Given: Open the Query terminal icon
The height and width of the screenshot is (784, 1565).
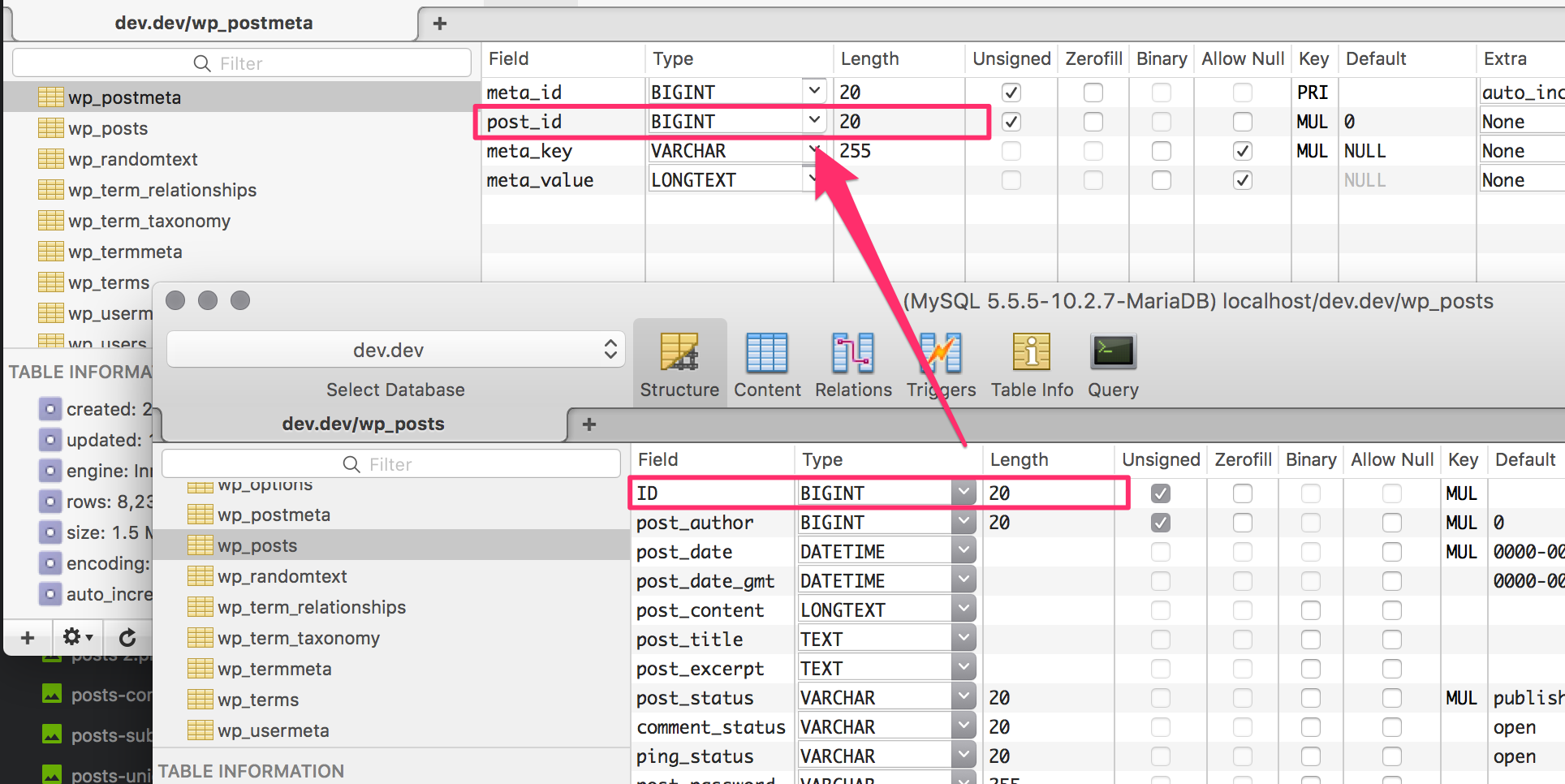Looking at the screenshot, I should tap(1113, 352).
